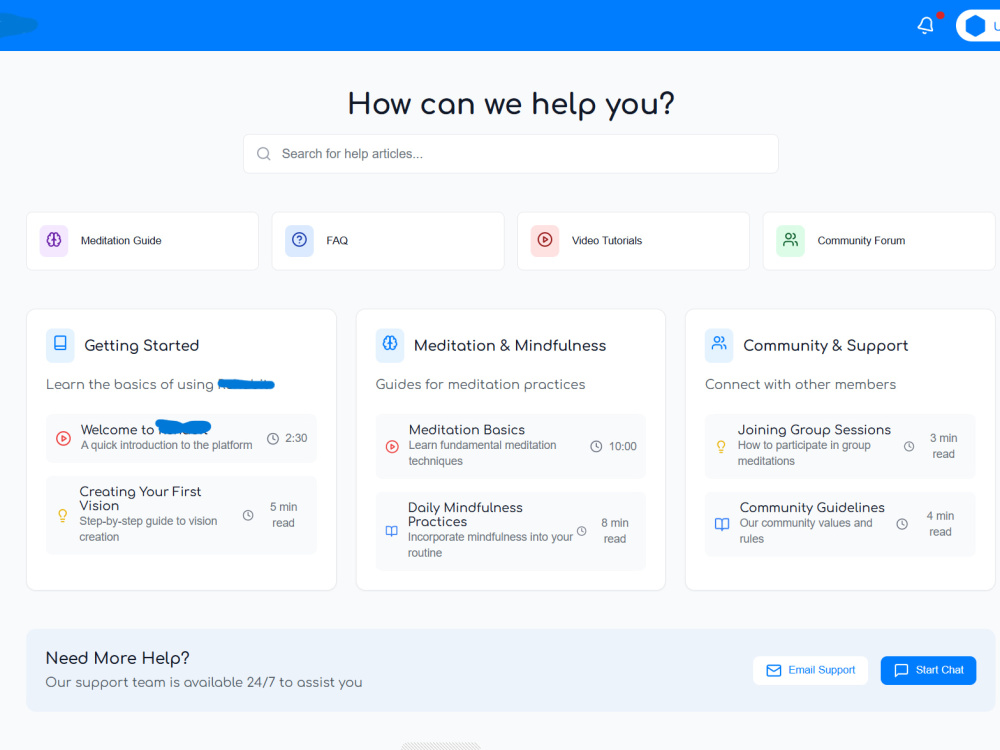The width and height of the screenshot is (1000, 750).
Task: Click clock icon beside 2:30
Action: pos(273,438)
